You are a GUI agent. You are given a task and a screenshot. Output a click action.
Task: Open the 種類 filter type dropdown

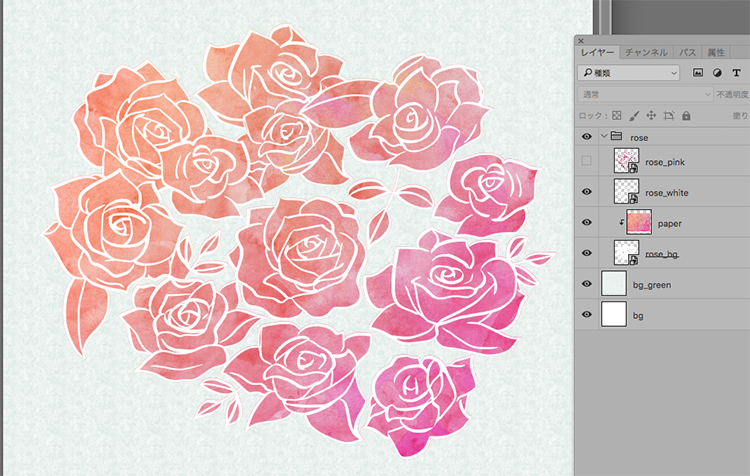[x=629, y=73]
